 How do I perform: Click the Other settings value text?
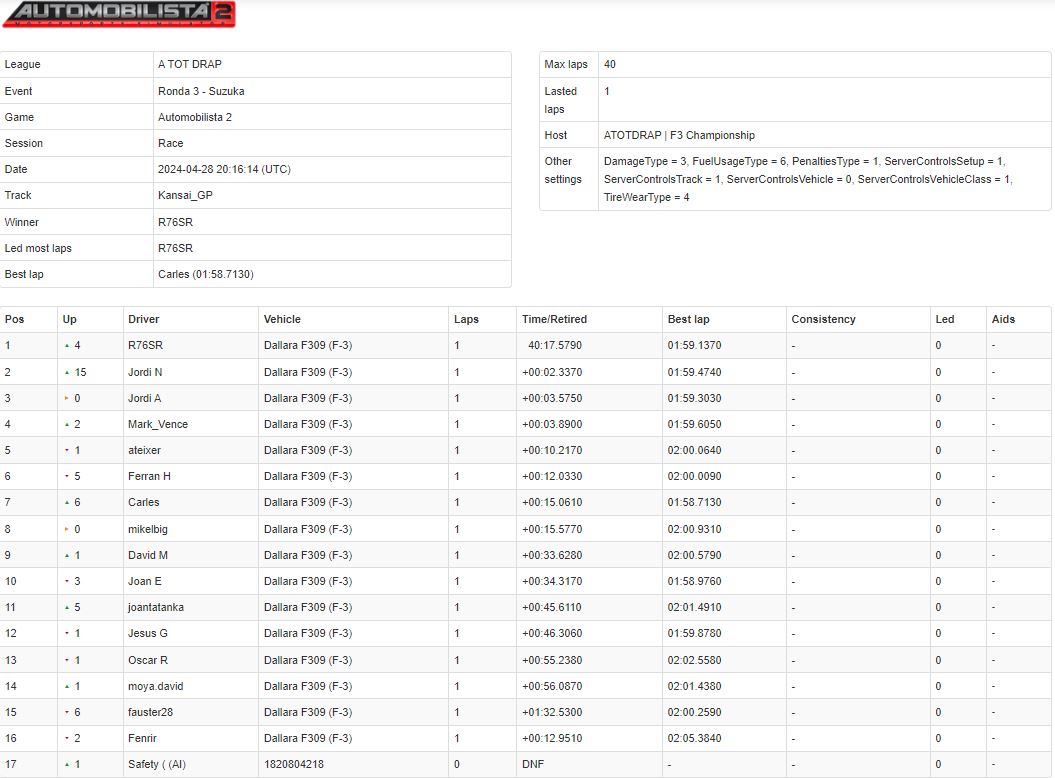tap(808, 179)
